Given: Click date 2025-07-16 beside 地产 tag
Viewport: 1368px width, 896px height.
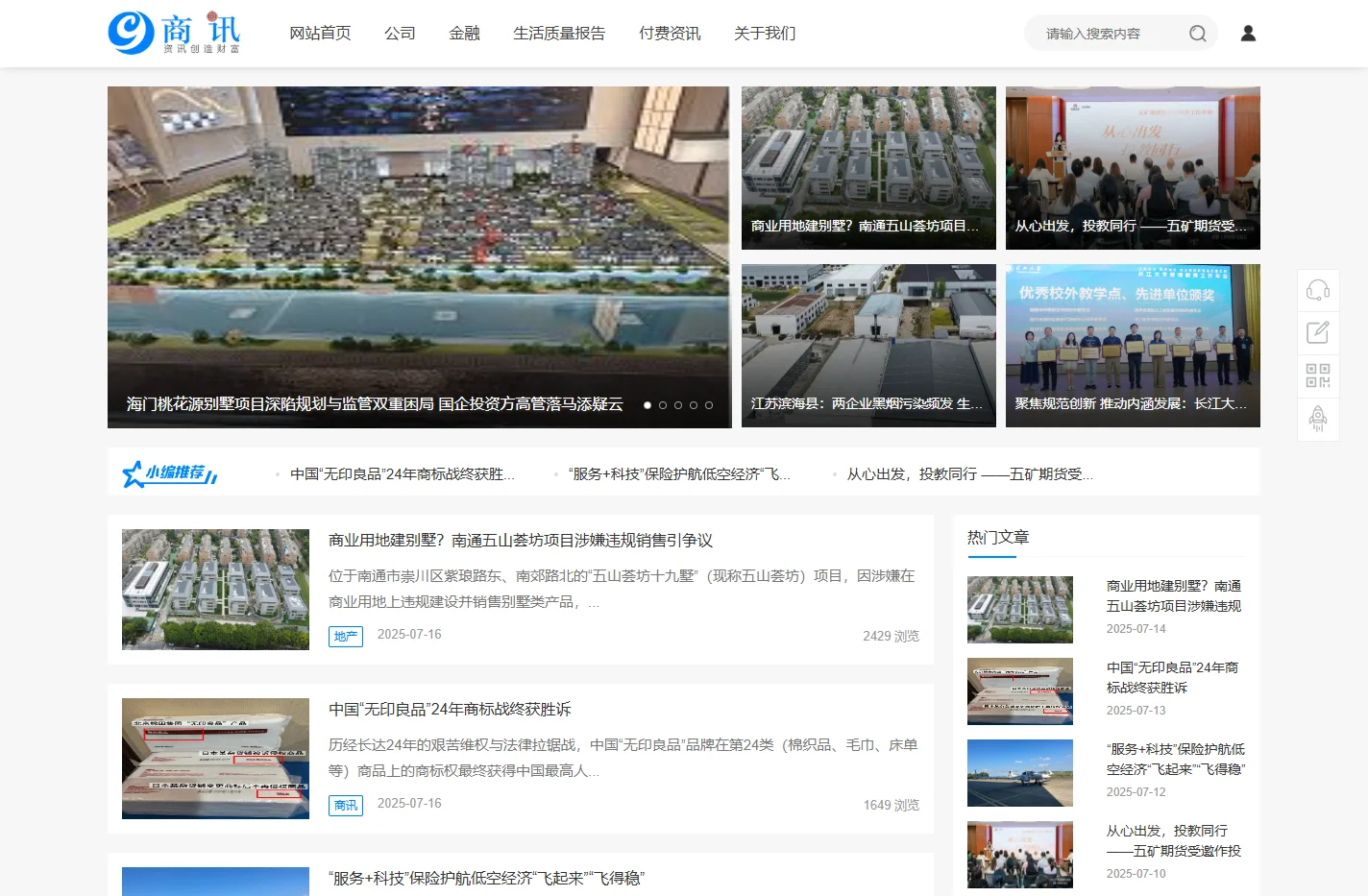Looking at the screenshot, I should 409,635.
